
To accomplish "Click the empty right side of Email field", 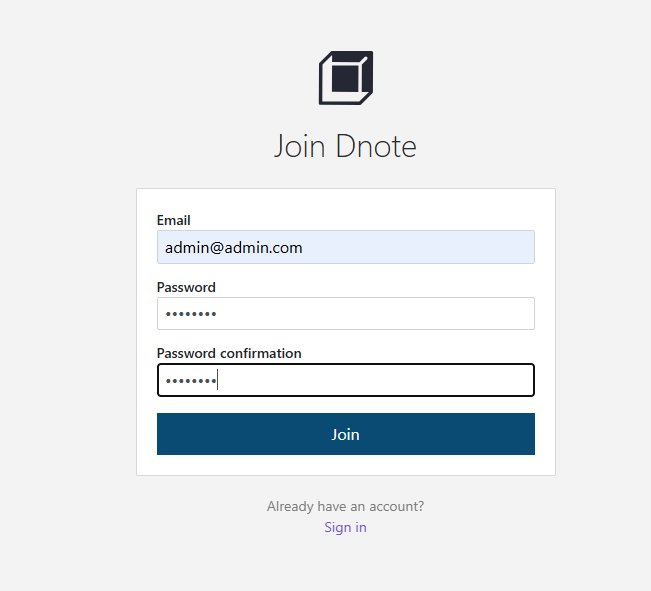I will 419,247.
